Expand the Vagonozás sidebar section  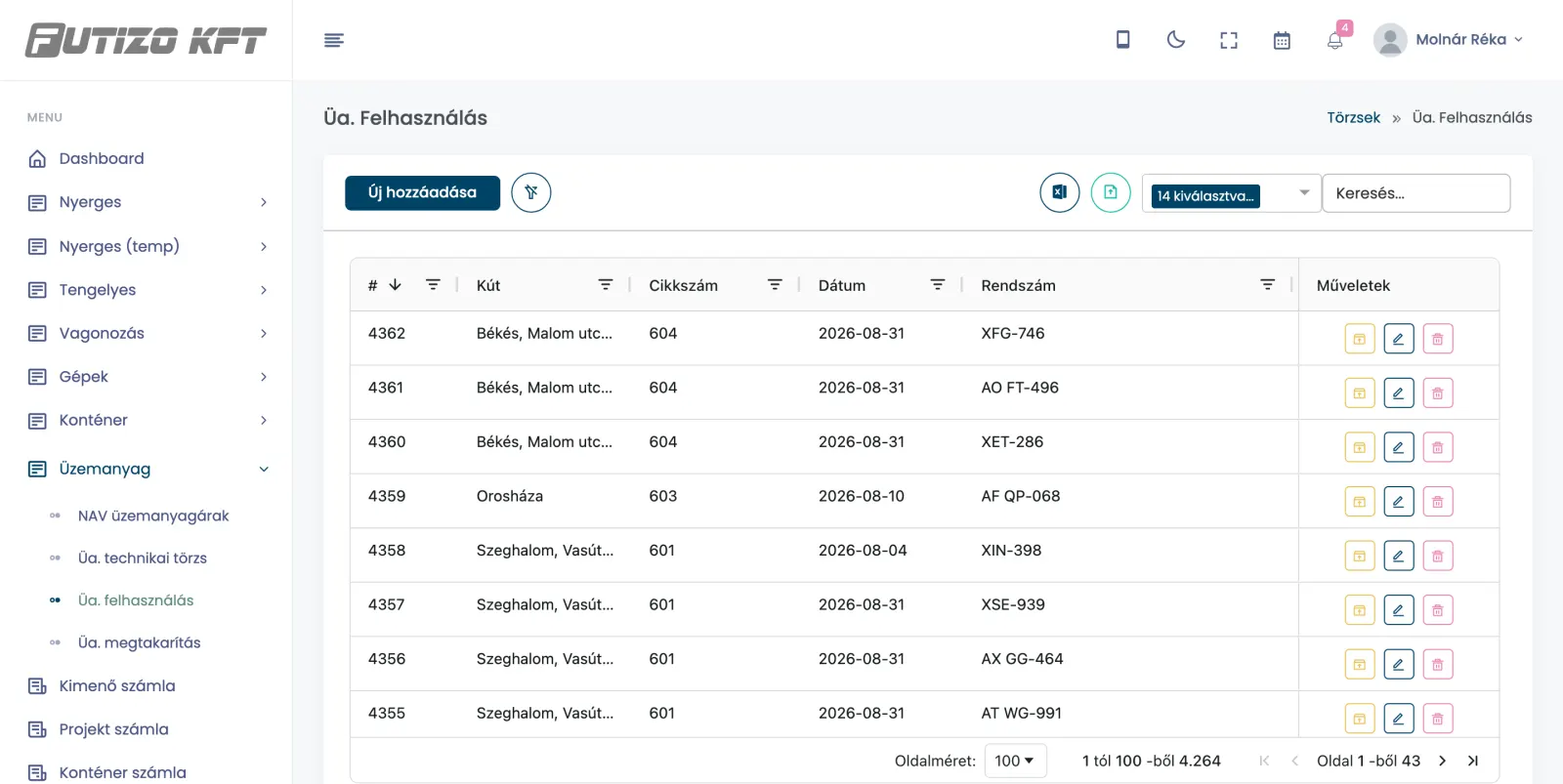[148, 333]
